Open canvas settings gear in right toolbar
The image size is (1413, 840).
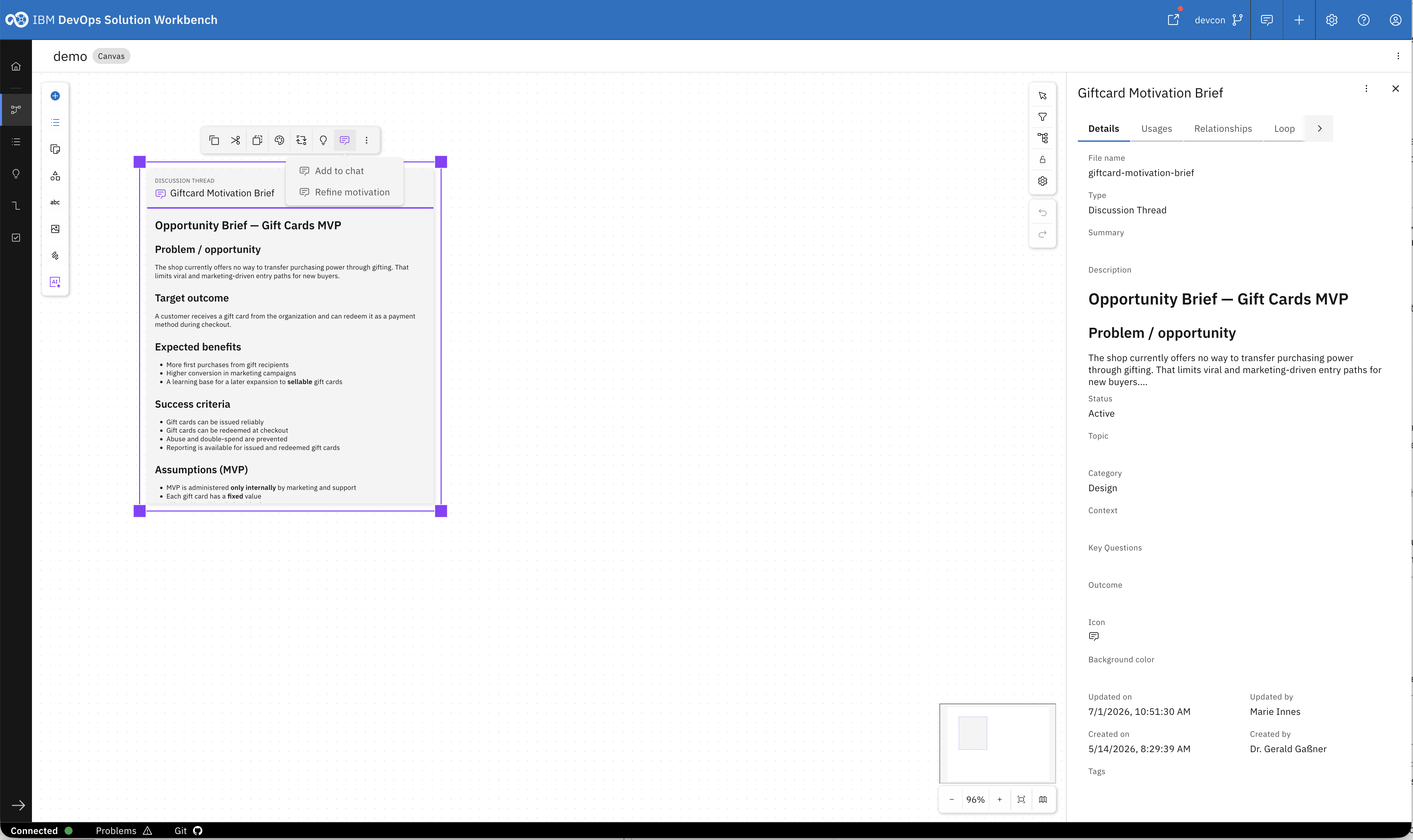pos(1042,181)
